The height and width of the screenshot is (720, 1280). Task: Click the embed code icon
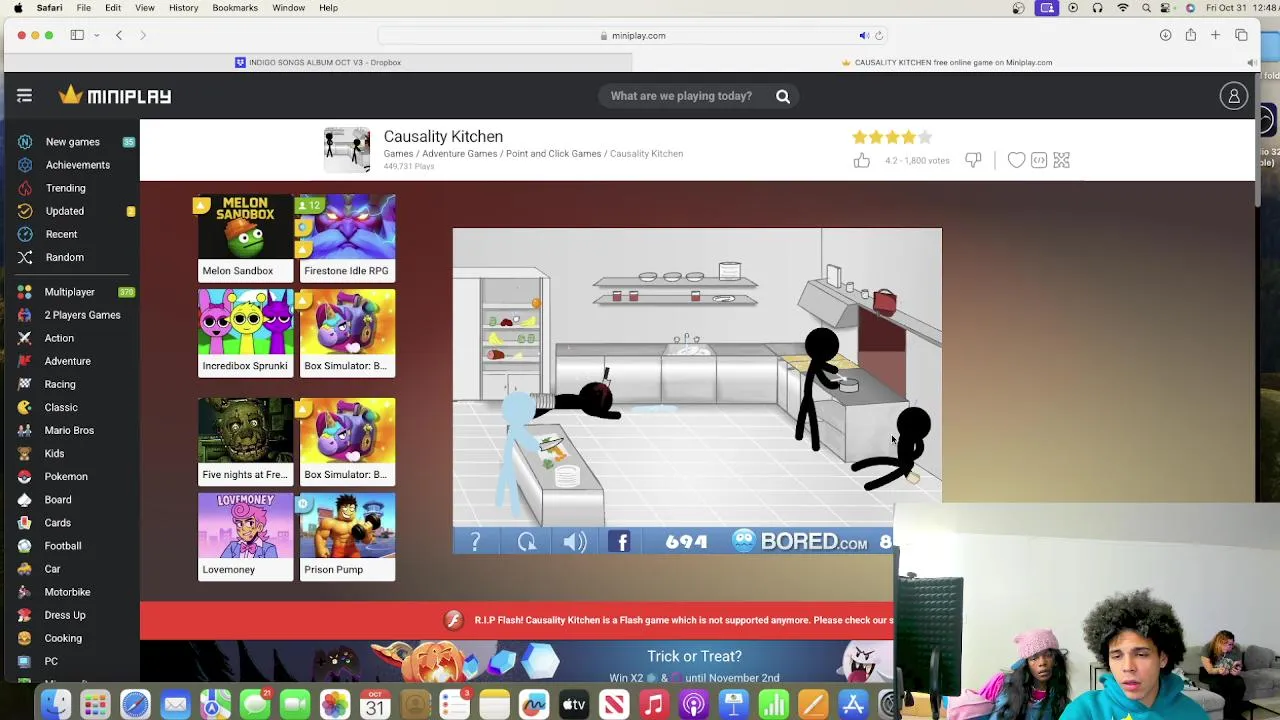coord(1039,160)
